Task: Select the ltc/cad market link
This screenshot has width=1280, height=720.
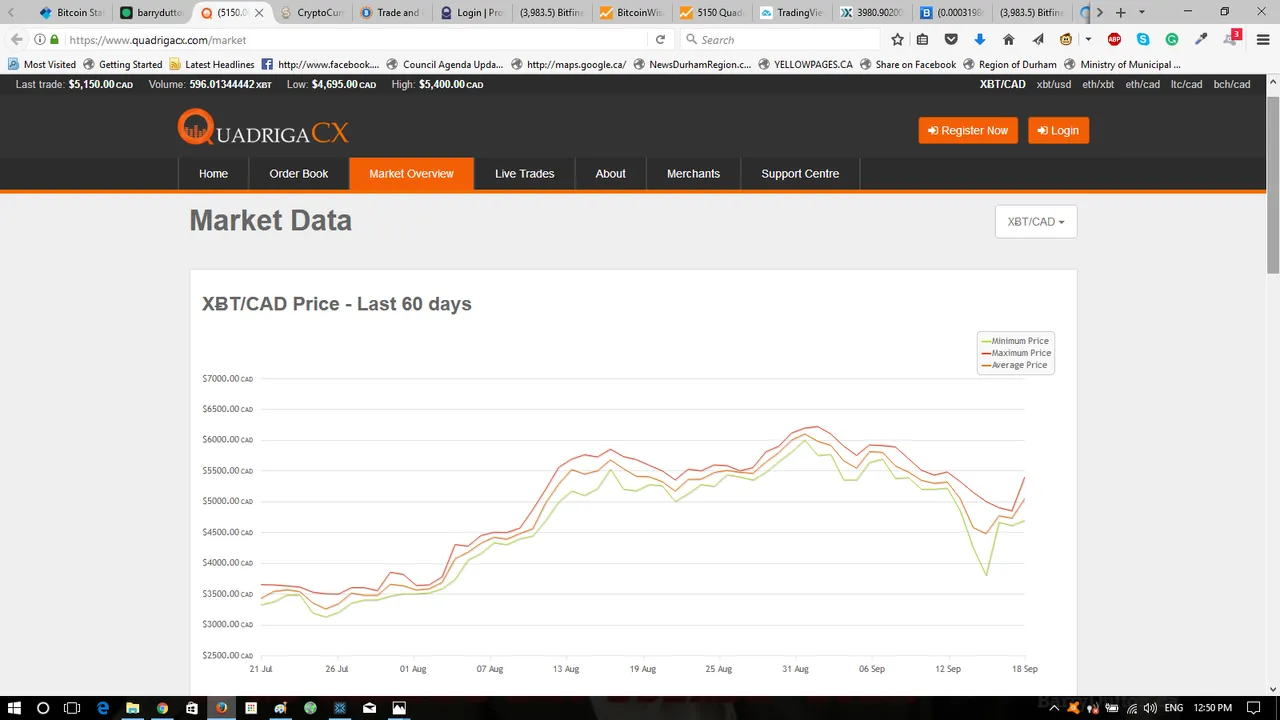Action: tap(1187, 84)
